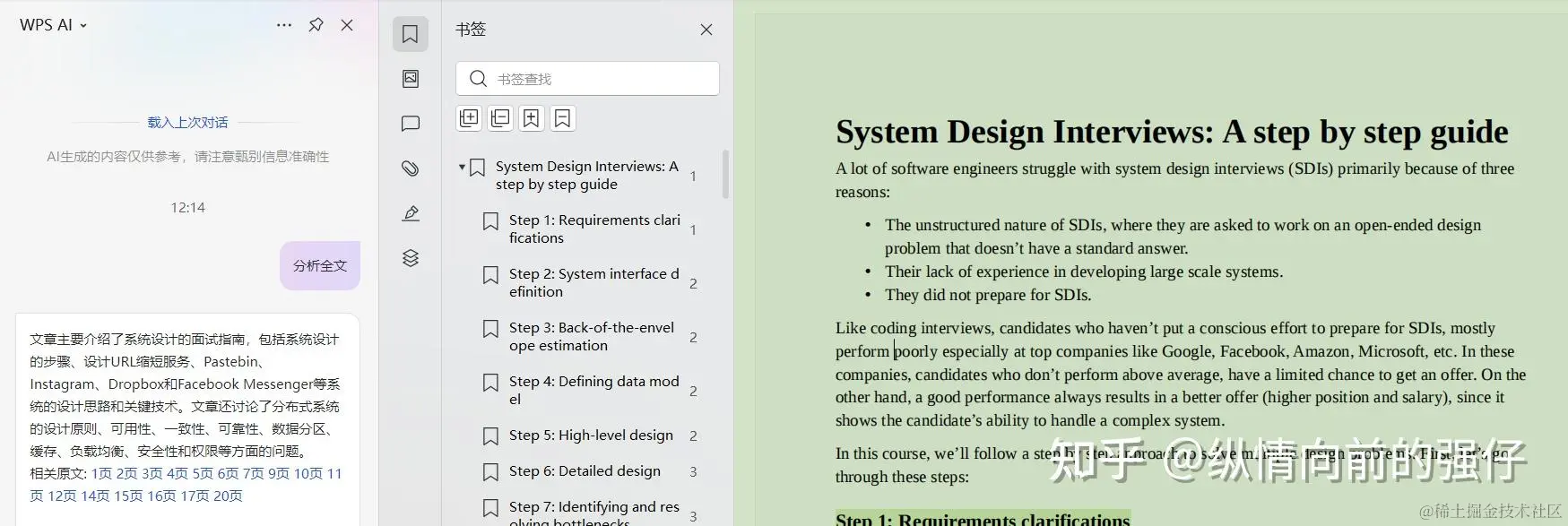1568x526 pixels.
Task: Click bullet 'The unstructured nature of SDIs'
Action: pyautogui.click(x=1182, y=237)
